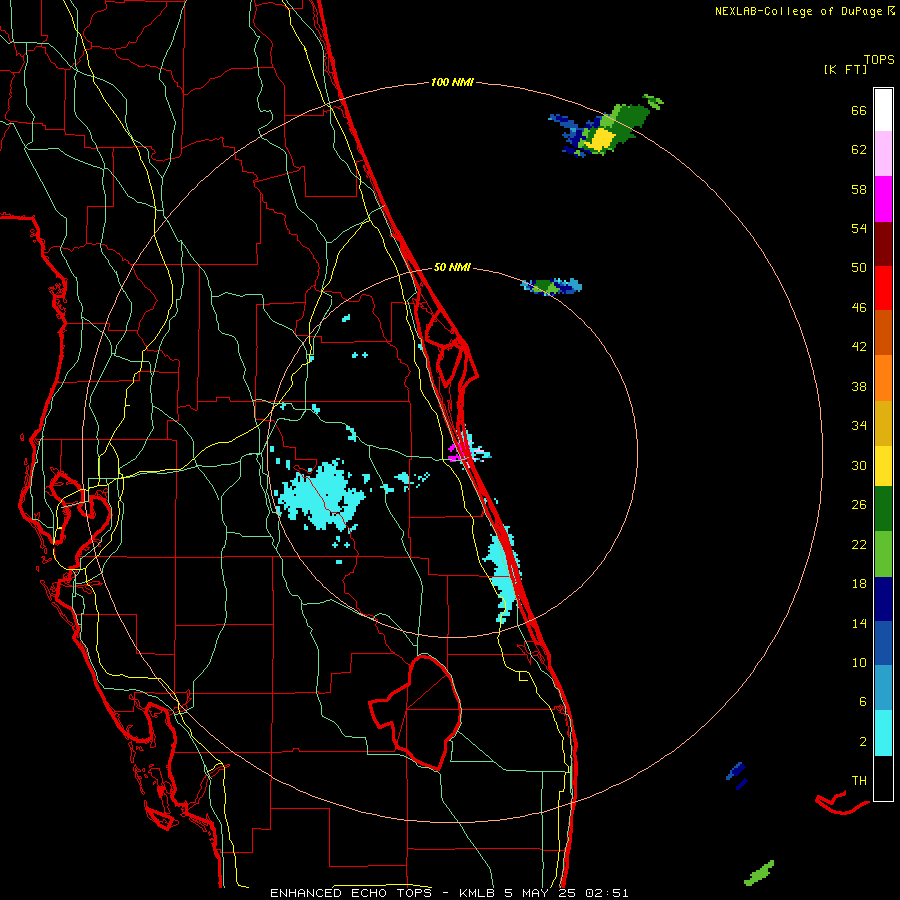Pick the dark green legend swatch
Image resolution: width=900 pixels, height=900 pixels.
[883, 509]
